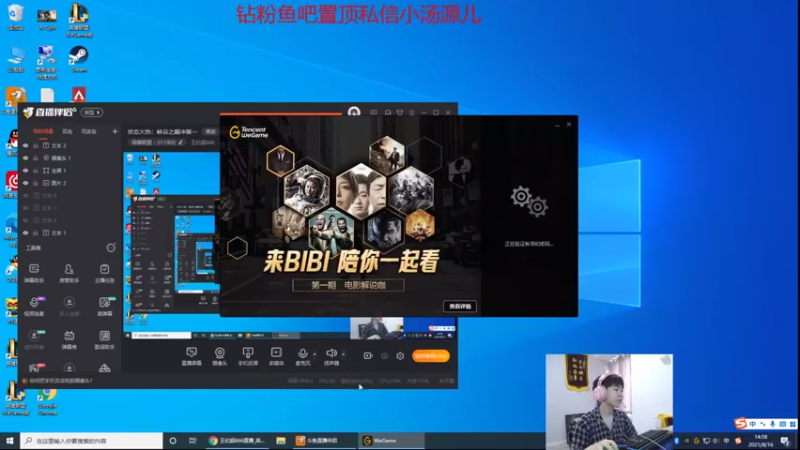
Task: Open the 主播任务 tool in toolbox
Action: click(x=105, y=273)
